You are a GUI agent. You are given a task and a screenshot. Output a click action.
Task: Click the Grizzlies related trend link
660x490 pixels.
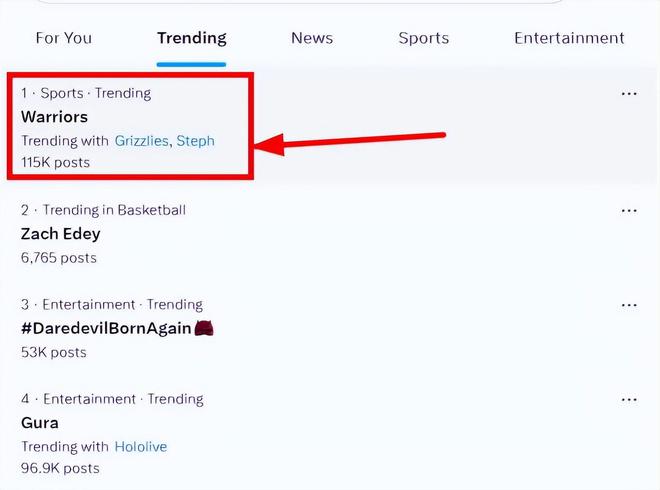tap(141, 141)
